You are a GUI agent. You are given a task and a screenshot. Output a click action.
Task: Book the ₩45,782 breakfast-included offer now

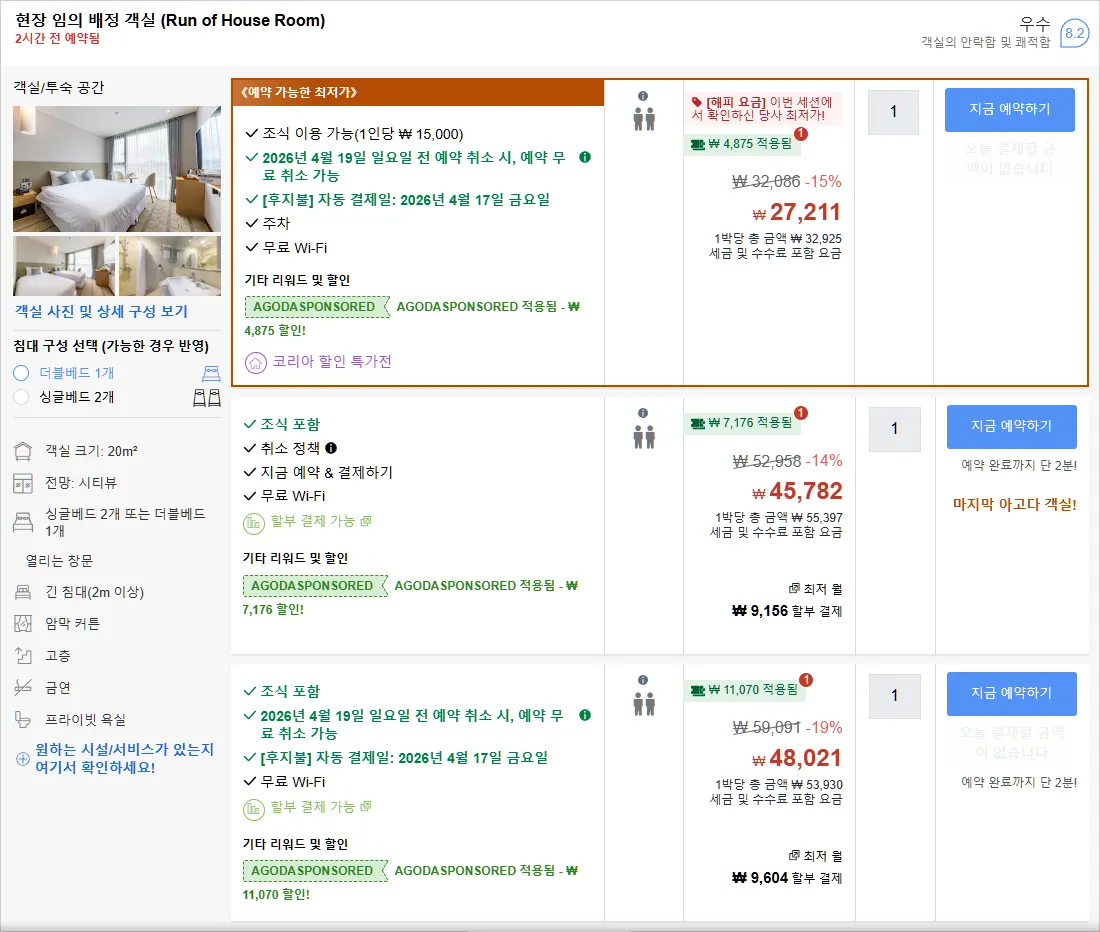(x=1012, y=426)
